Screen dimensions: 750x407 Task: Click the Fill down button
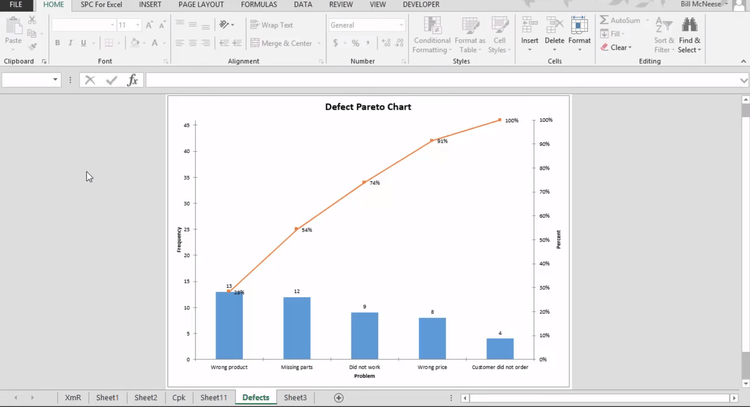[x=612, y=33]
